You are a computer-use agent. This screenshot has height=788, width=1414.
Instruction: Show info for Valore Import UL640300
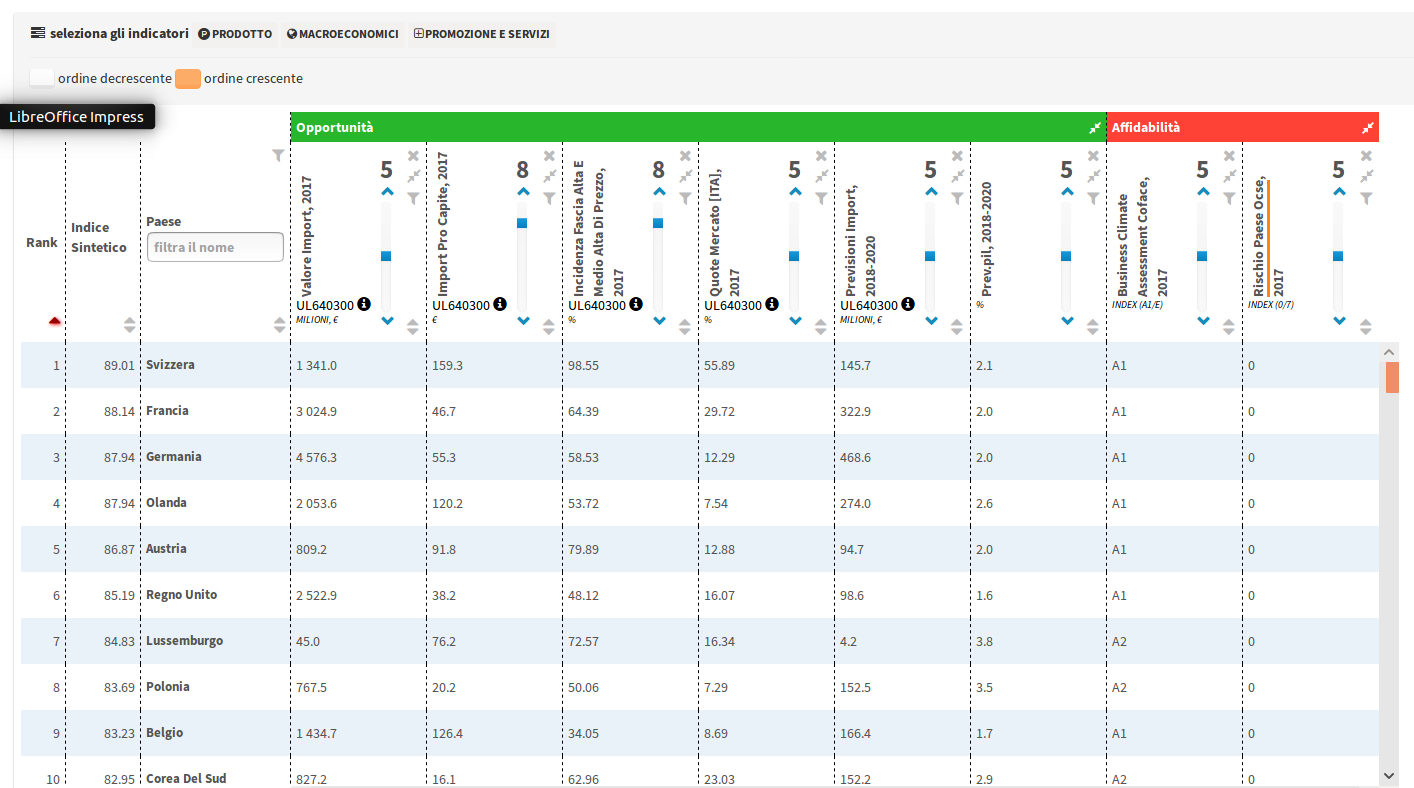[x=364, y=304]
